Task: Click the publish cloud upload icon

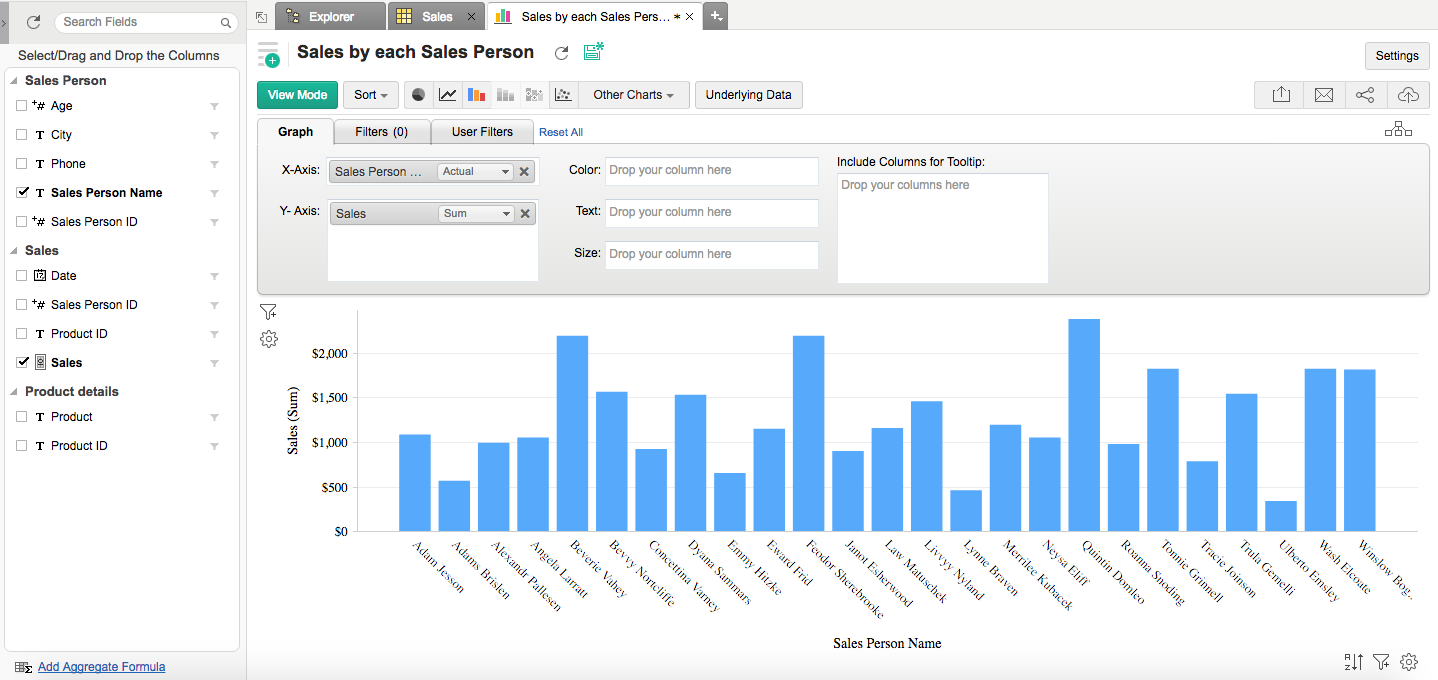Action: pos(1408,95)
